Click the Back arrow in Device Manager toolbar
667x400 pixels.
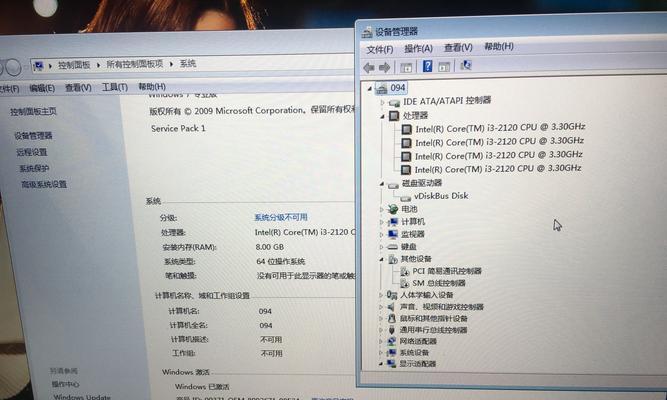(369, 68)
